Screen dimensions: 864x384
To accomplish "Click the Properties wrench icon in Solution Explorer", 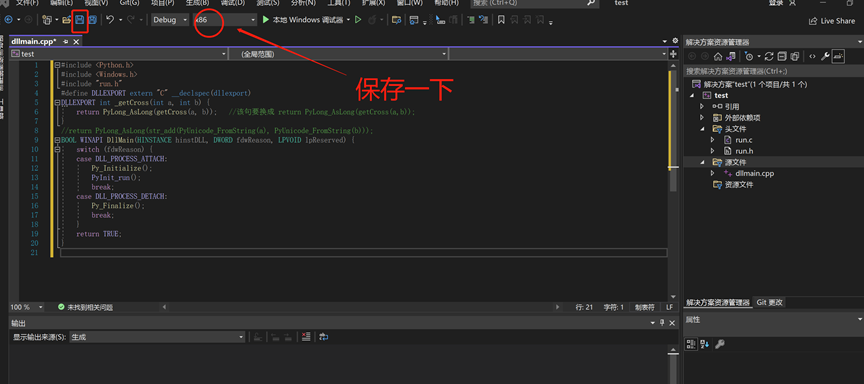I will point(825,56).
